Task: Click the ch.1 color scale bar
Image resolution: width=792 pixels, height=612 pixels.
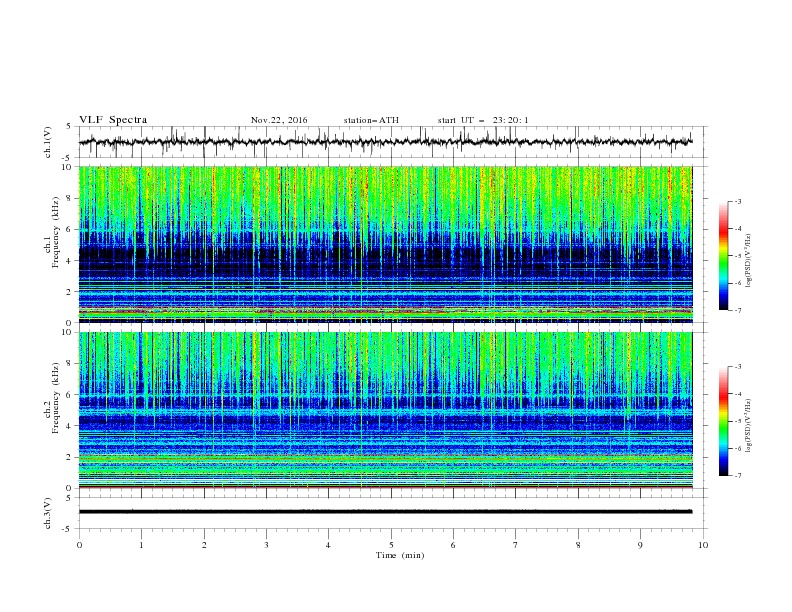Action: [723, 256]
